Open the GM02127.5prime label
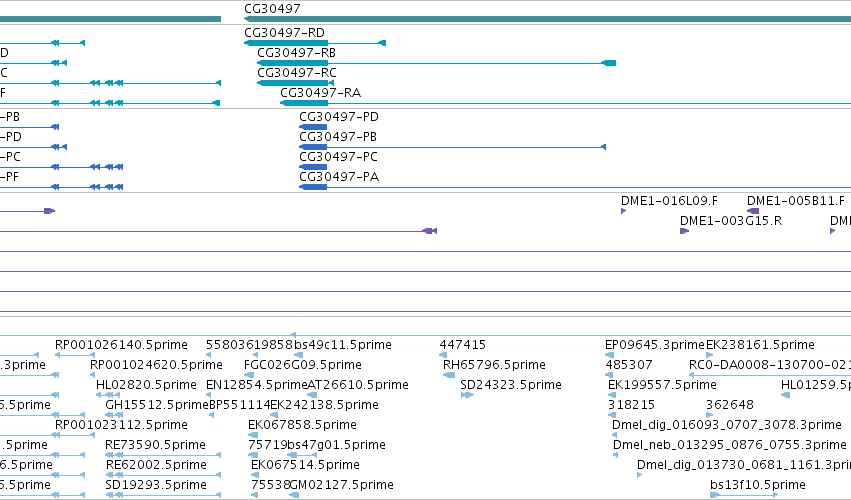Viewport: 851px width, 500px height. [x=342, y=485]
